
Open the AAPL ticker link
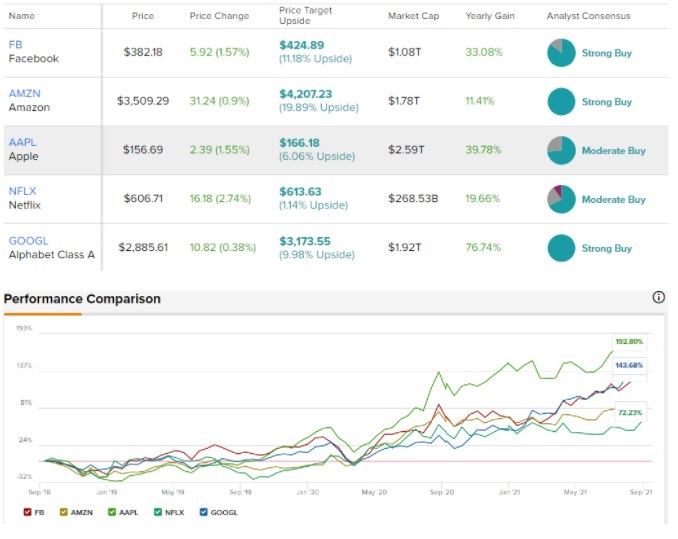[x=22, y=142]
